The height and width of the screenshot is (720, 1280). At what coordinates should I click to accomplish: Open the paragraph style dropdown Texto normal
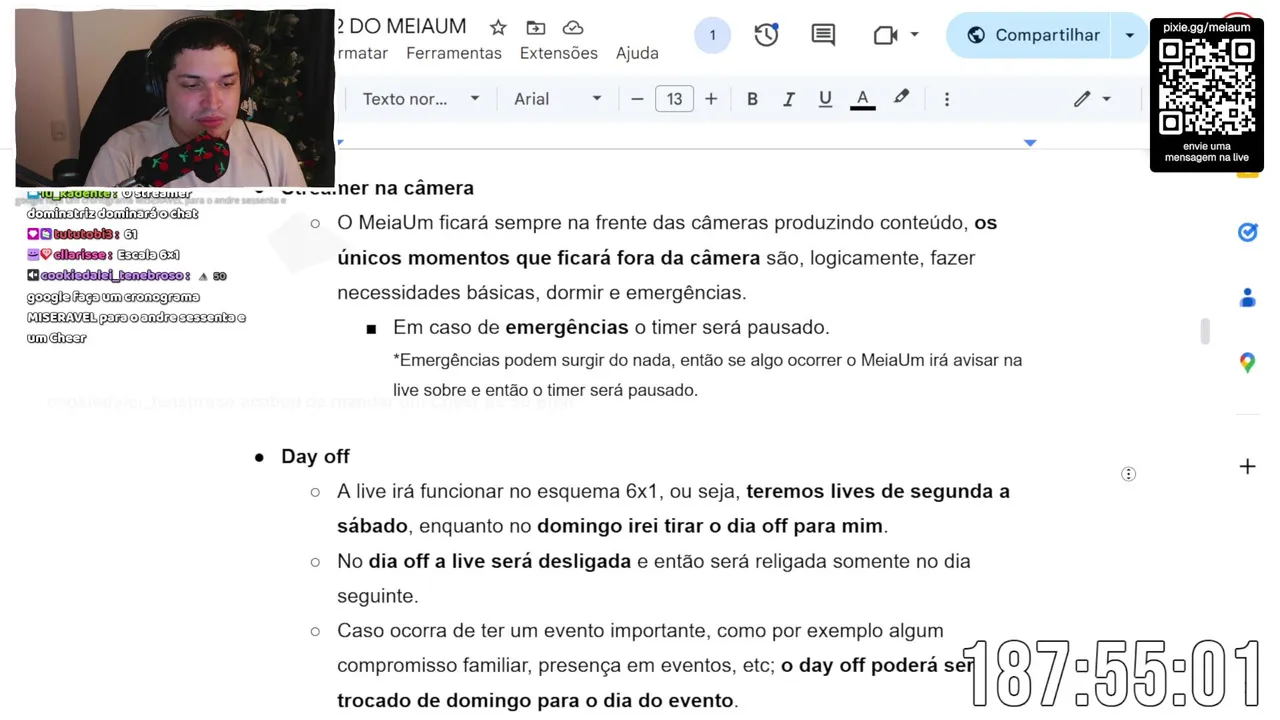[421, 99]
